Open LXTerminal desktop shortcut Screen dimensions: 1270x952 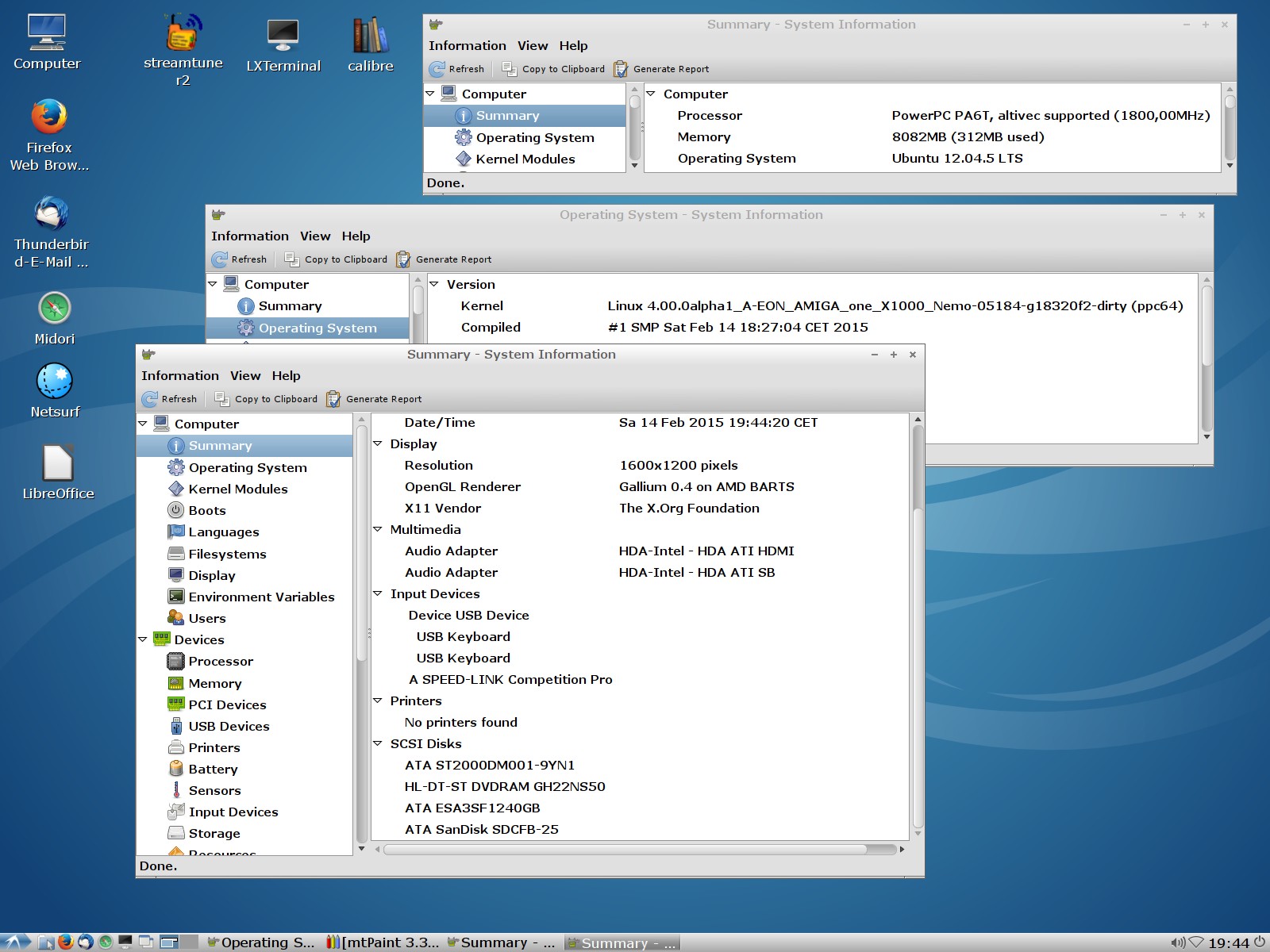coord(283,37)
